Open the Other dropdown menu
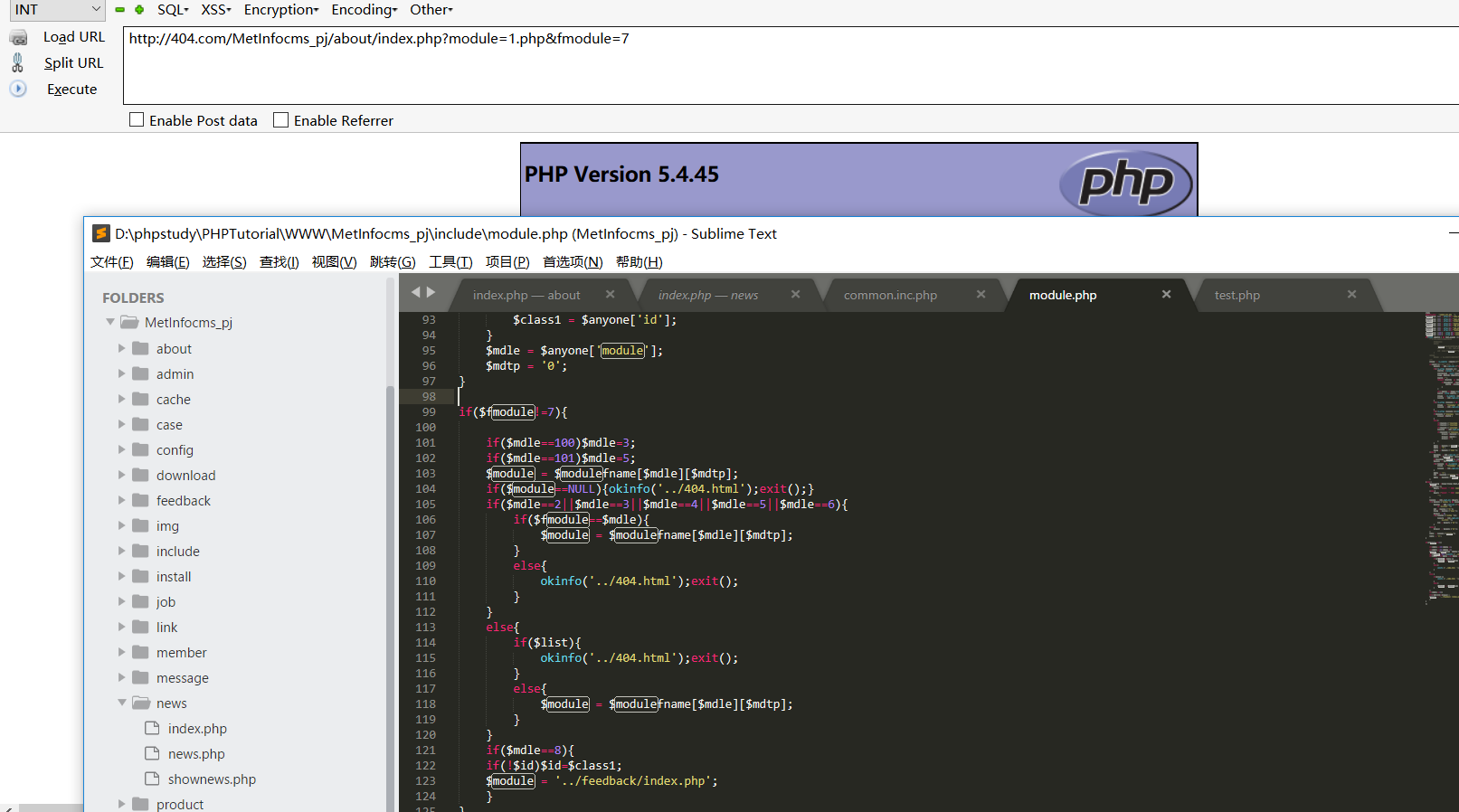 pos(431,10)
